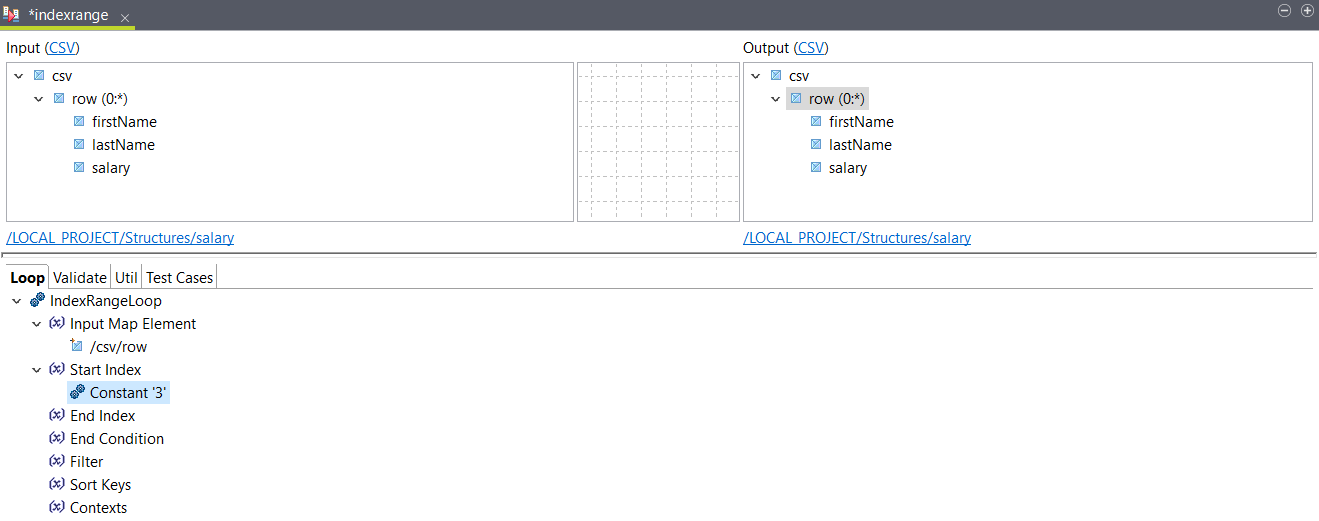Select Filter parameter
This screenshot has width=1319, height=521.
pyautogui.click(x=87, y=462)
